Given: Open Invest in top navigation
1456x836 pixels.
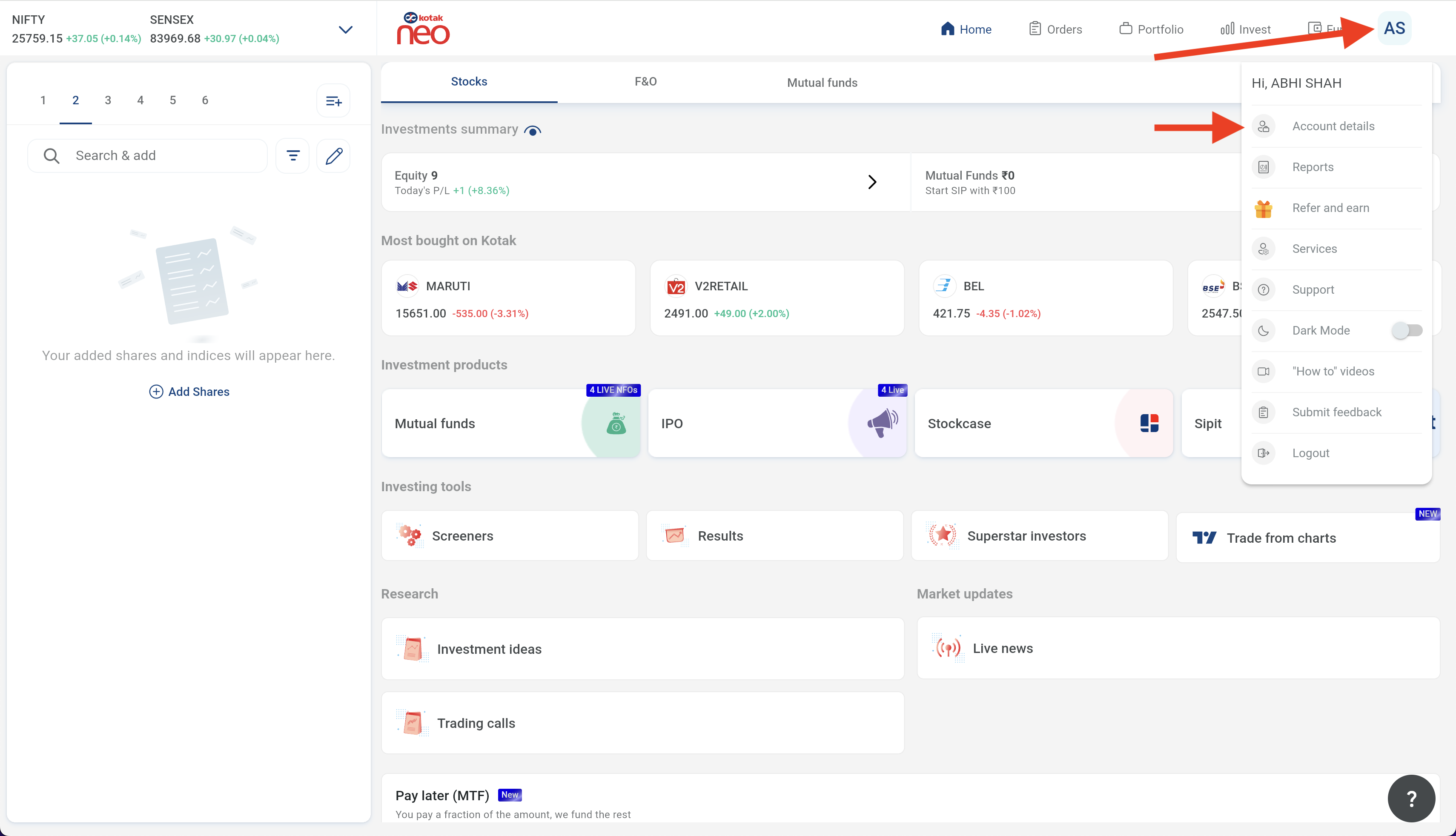Looking at the screenshot, I should click(x=1245, y=29).
